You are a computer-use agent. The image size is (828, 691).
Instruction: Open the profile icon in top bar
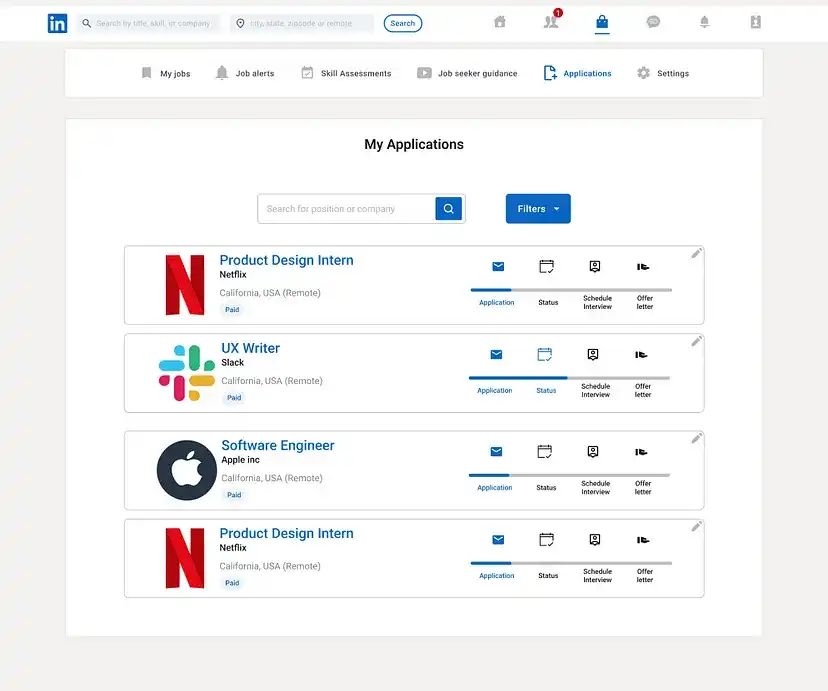pos(756,22)
